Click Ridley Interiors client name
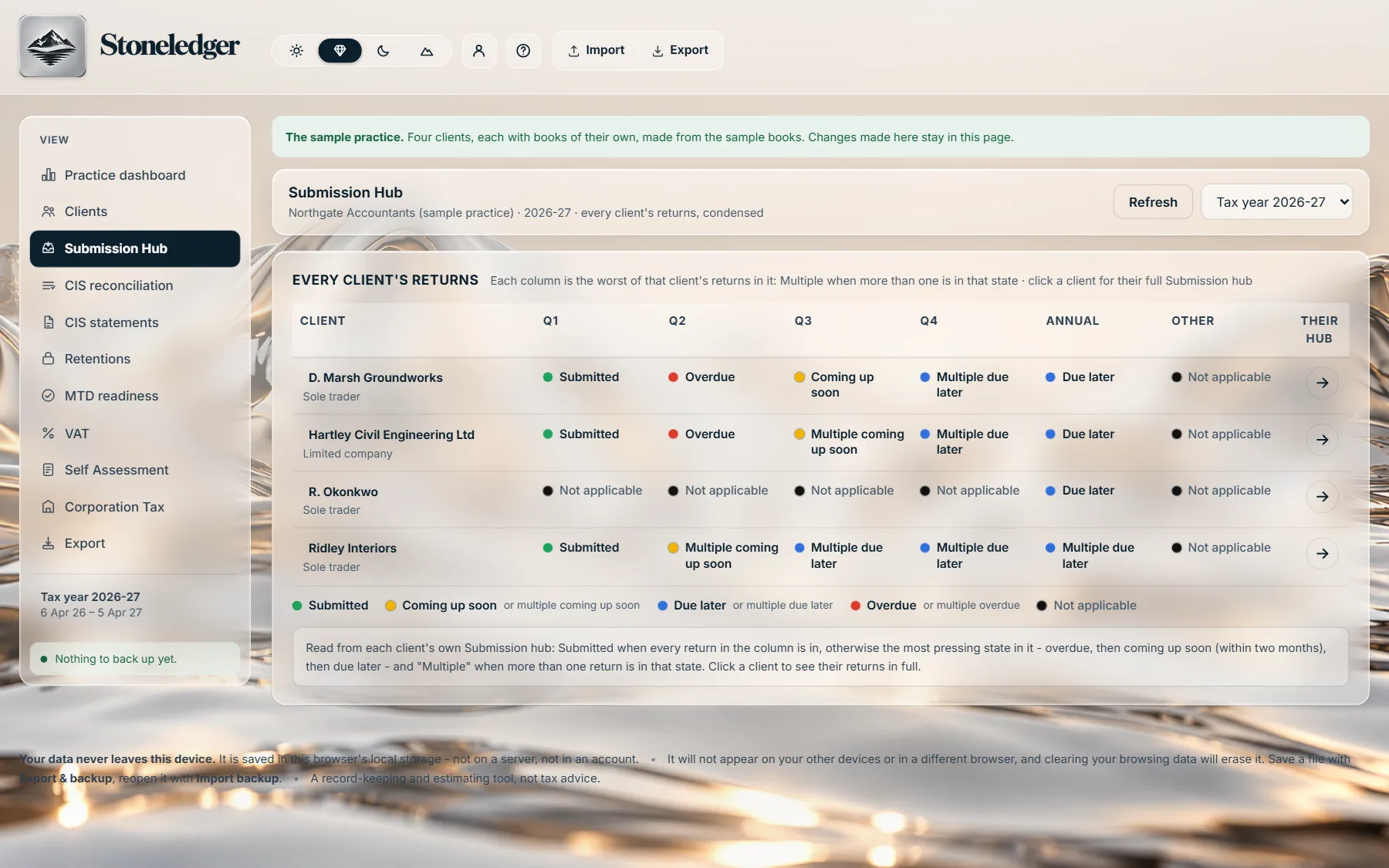This screenshot has width=1389, height=868. click(x=352, y=548)
